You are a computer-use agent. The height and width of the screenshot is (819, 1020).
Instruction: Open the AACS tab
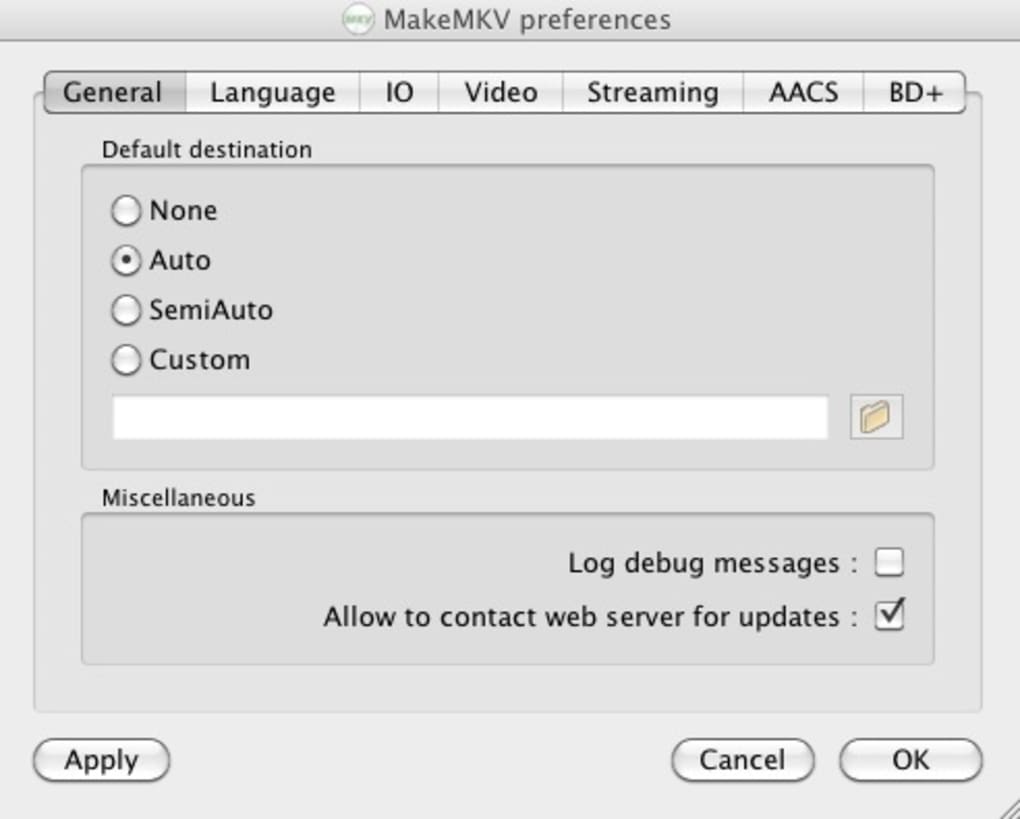(x=803, y=93)
